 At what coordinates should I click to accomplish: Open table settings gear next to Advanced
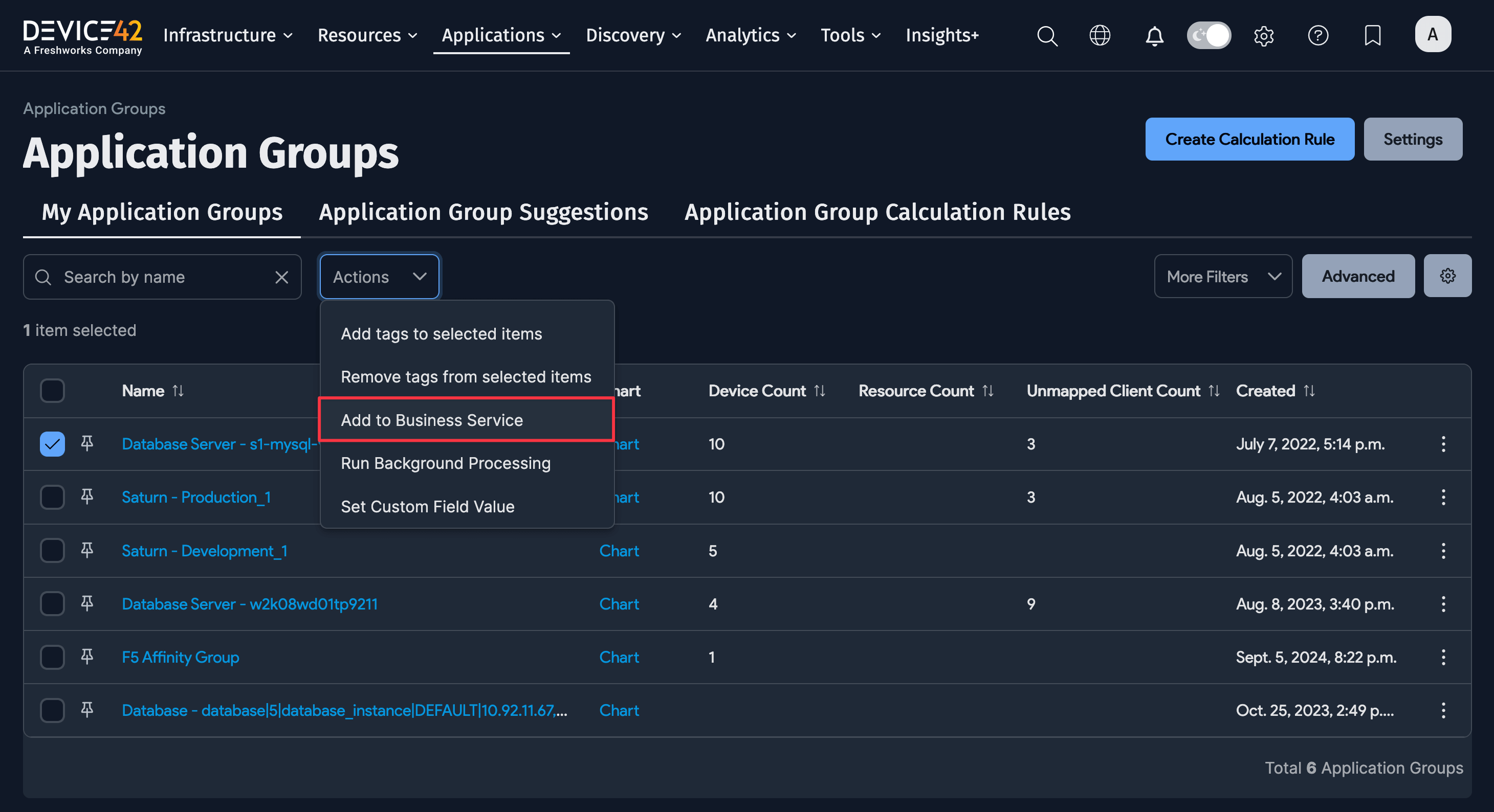coord(1447,276)
